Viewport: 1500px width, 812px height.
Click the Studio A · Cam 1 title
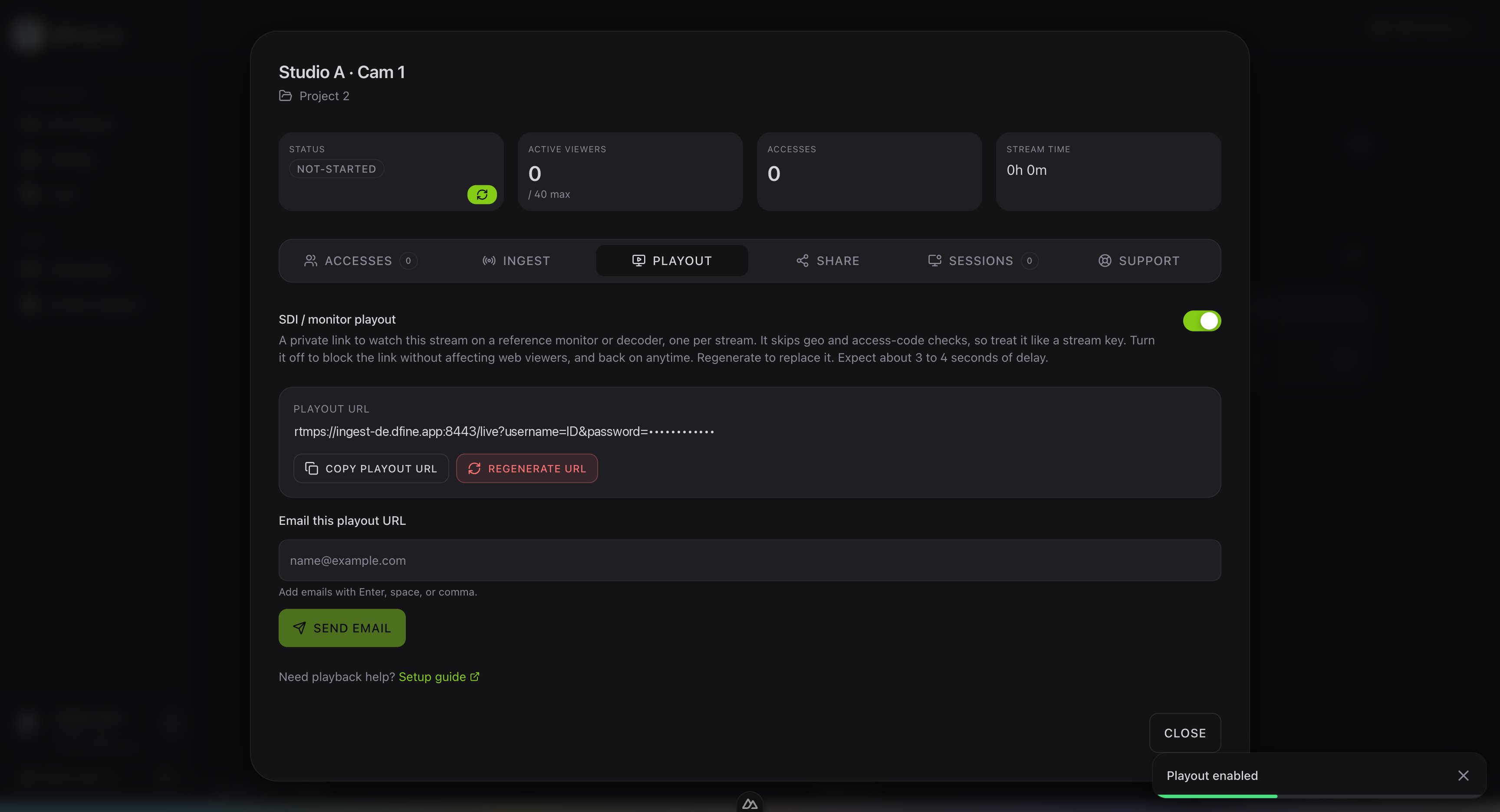342,72
